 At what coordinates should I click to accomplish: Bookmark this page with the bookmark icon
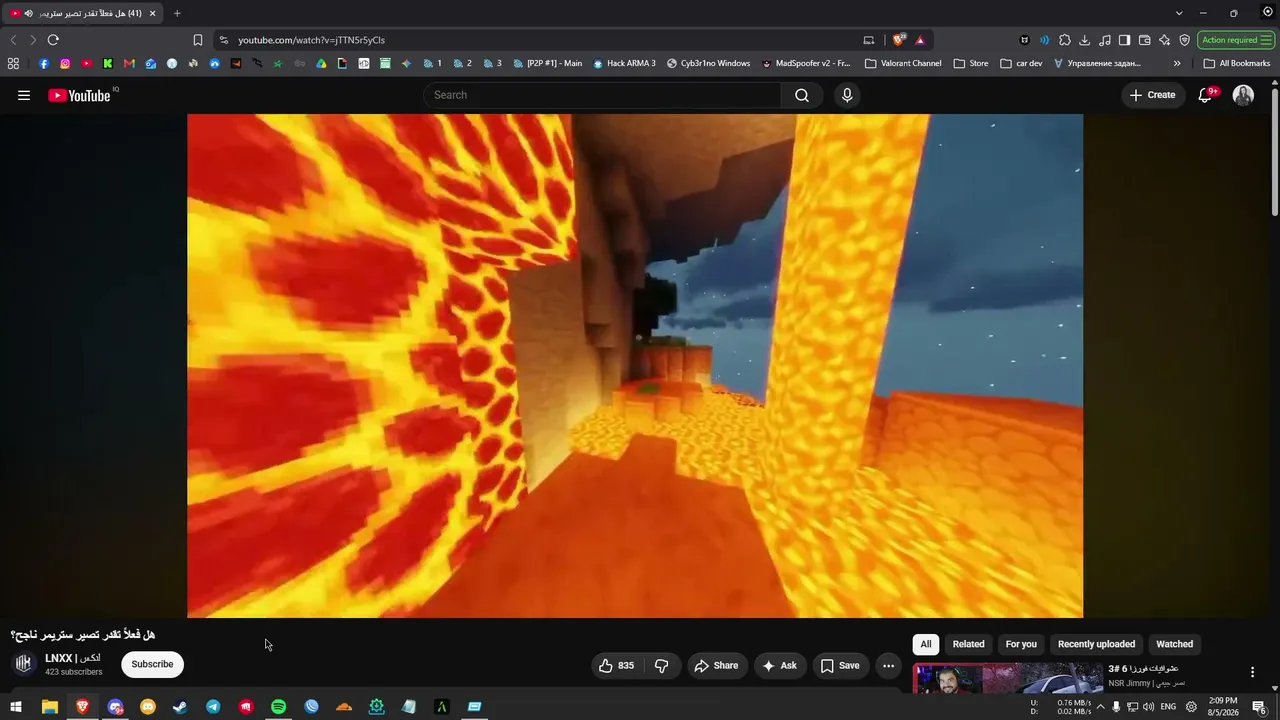pyautogui.click(x=198, y=40)
